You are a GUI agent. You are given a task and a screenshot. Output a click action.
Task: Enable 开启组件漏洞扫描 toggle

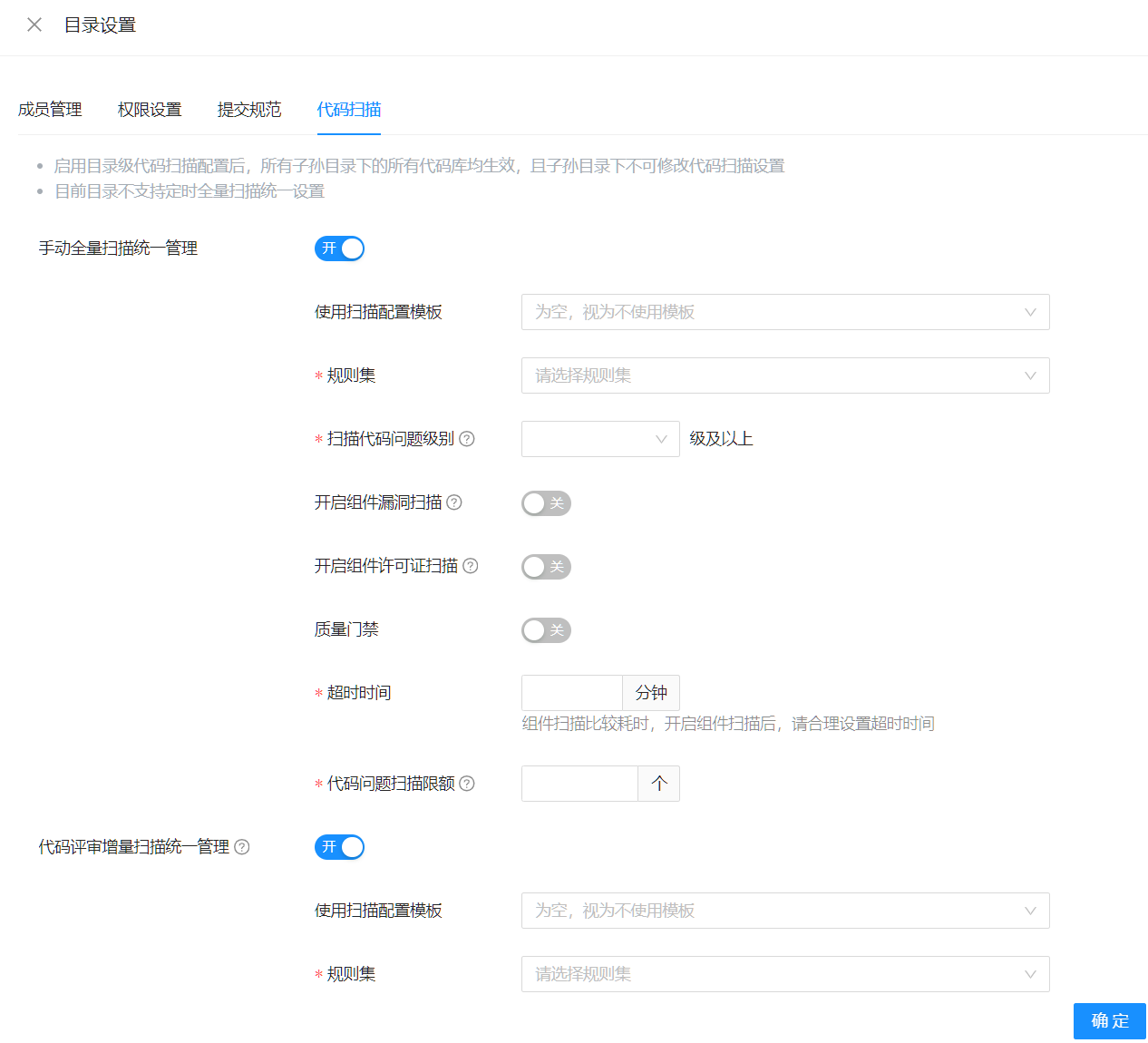coord(546,503)
